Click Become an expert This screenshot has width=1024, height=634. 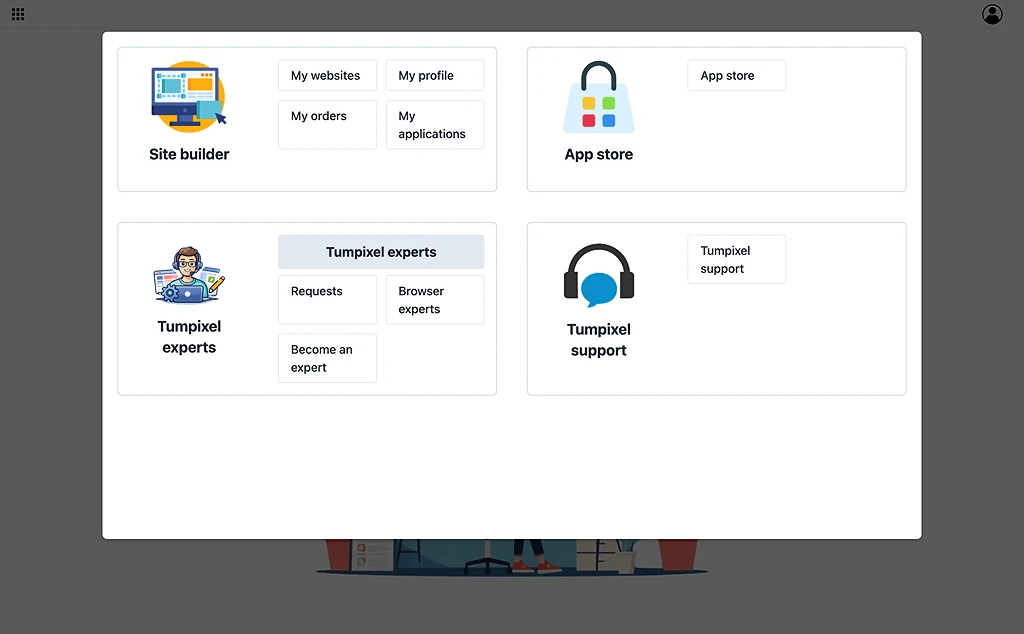[327, 358]
